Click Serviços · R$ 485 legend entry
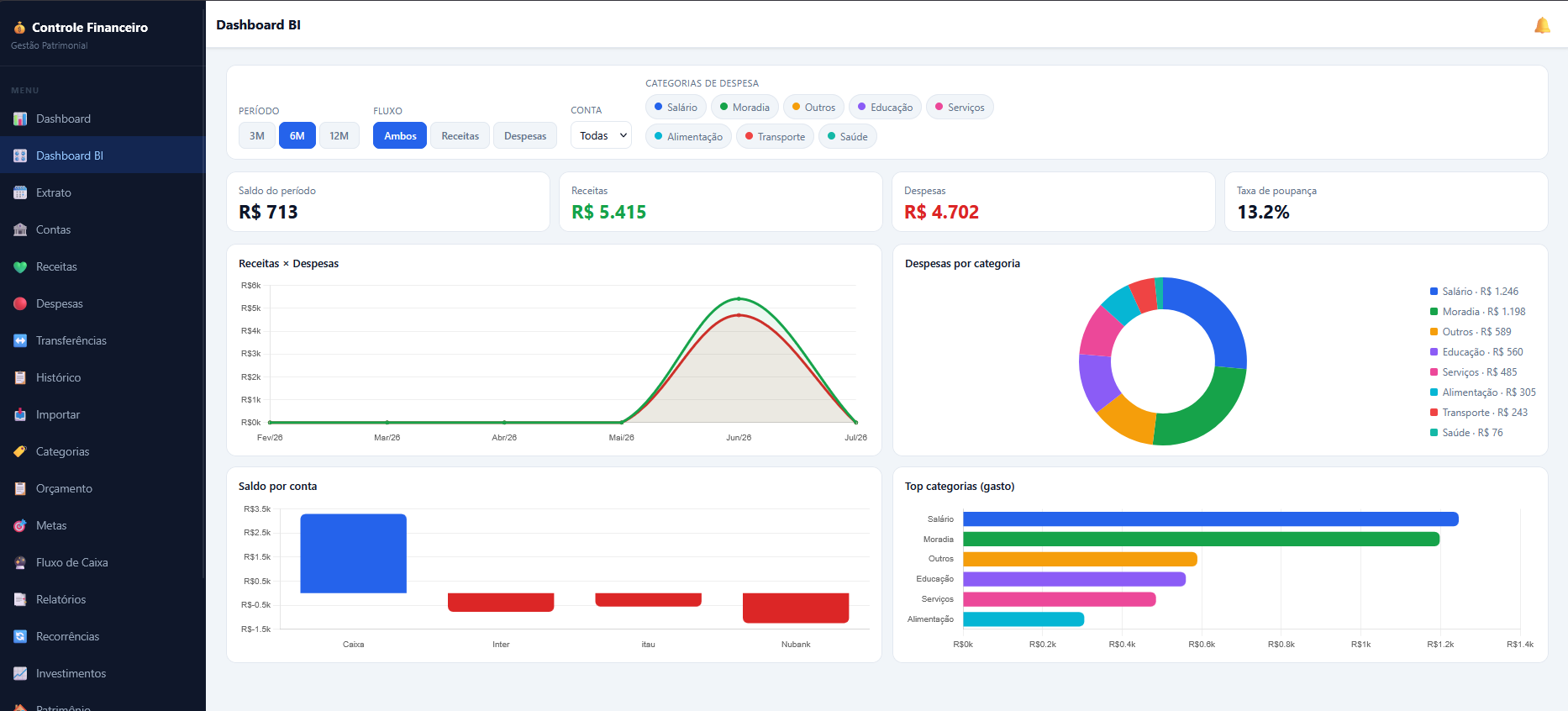 pyautogui.click(x=1474, y=372)
